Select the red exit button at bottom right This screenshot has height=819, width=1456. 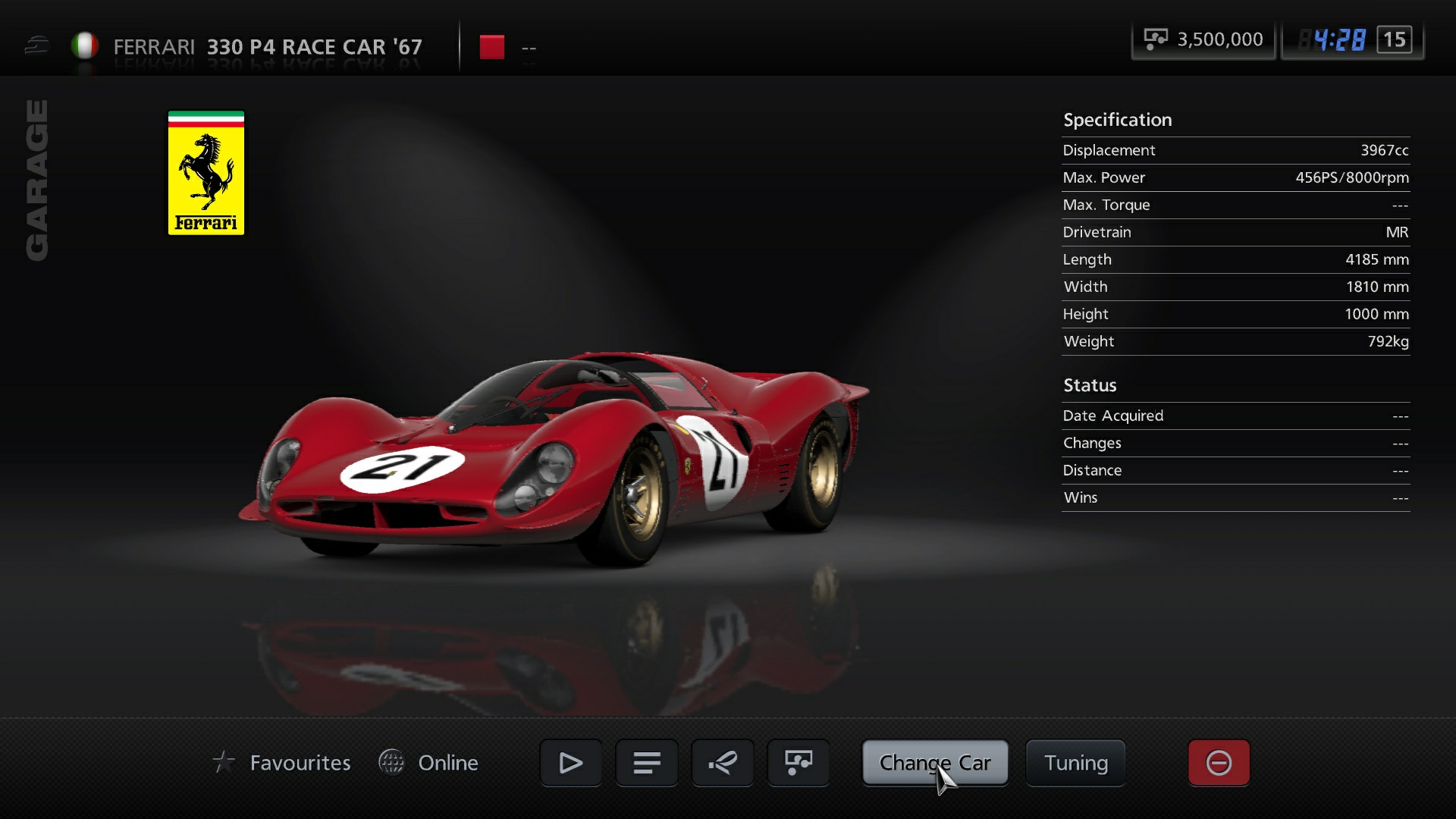pos(1218,763)
